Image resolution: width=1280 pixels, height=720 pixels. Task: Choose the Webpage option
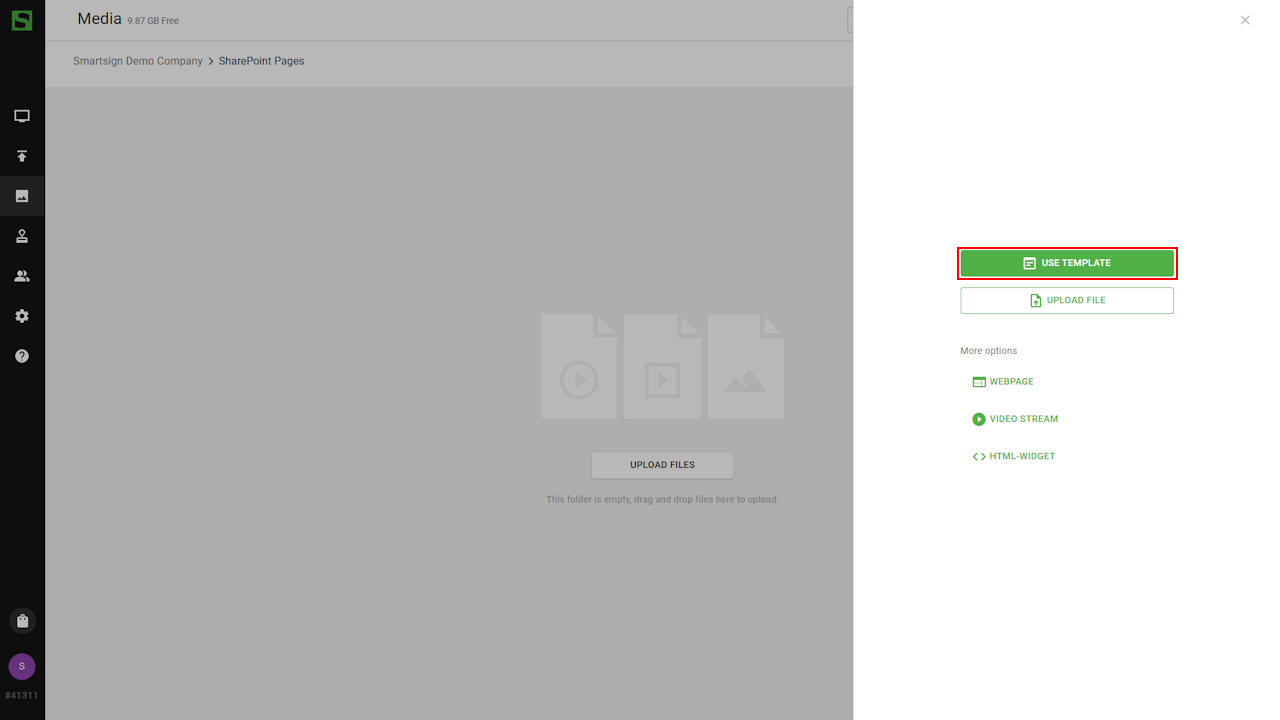pos(1003,382)
